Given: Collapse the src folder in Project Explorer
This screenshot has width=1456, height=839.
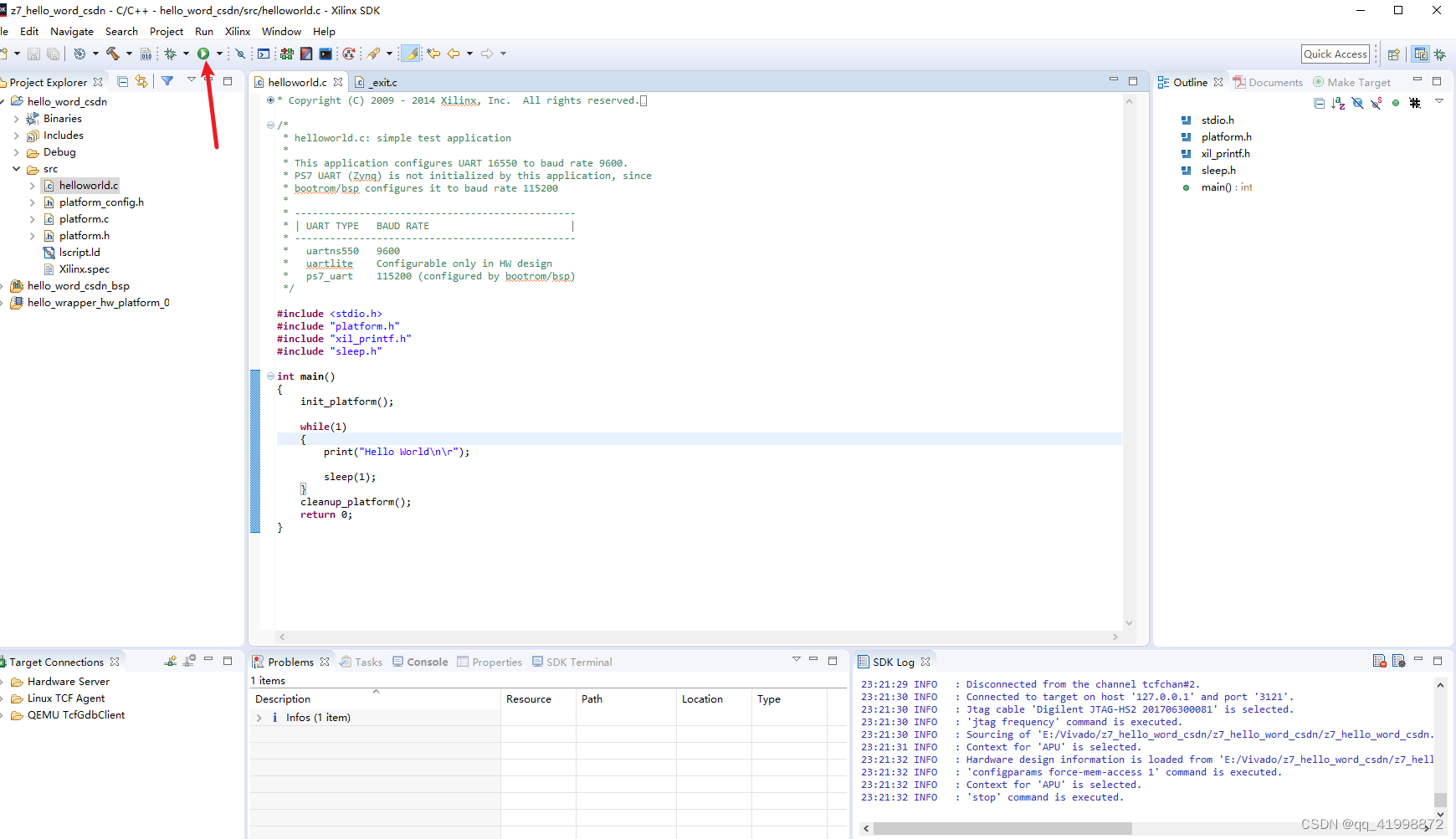Looking at the screenshot, I should point(16,168).
